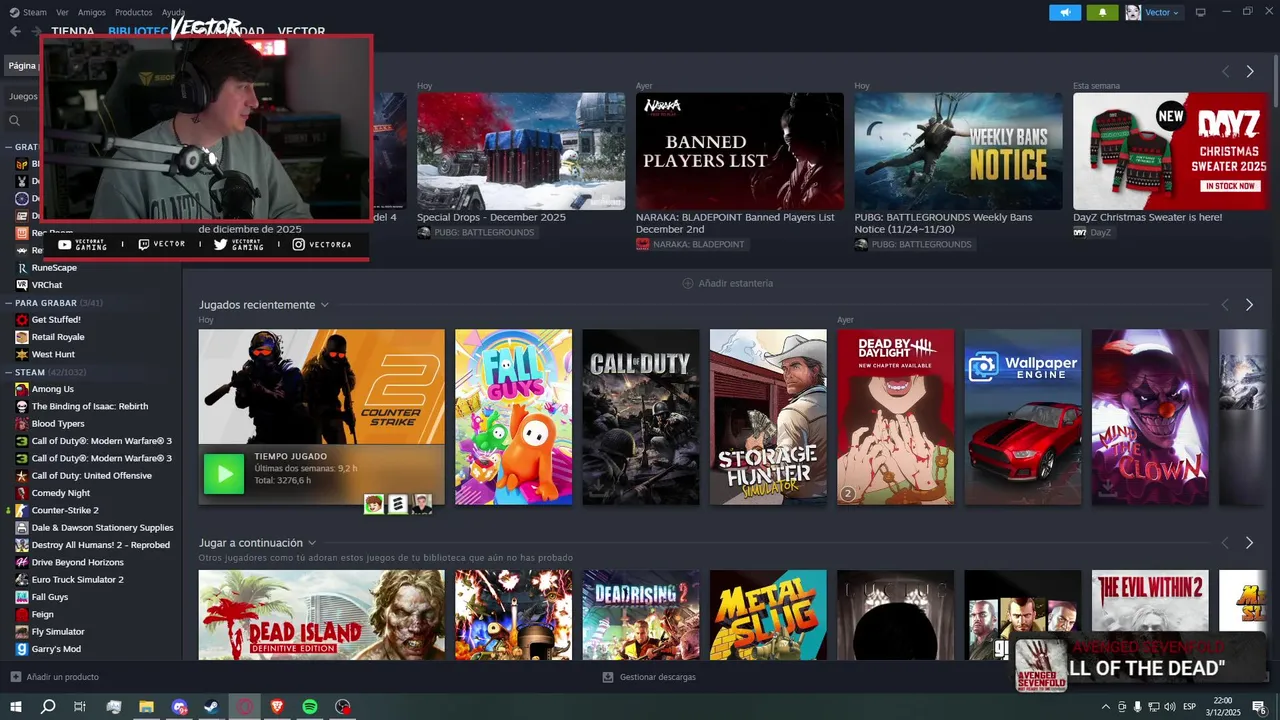Image resolution: width=1280 pixels, height=720 pixels.
Task: Open the Storage Hunter Simulator cover
Action: pos(768,417)
